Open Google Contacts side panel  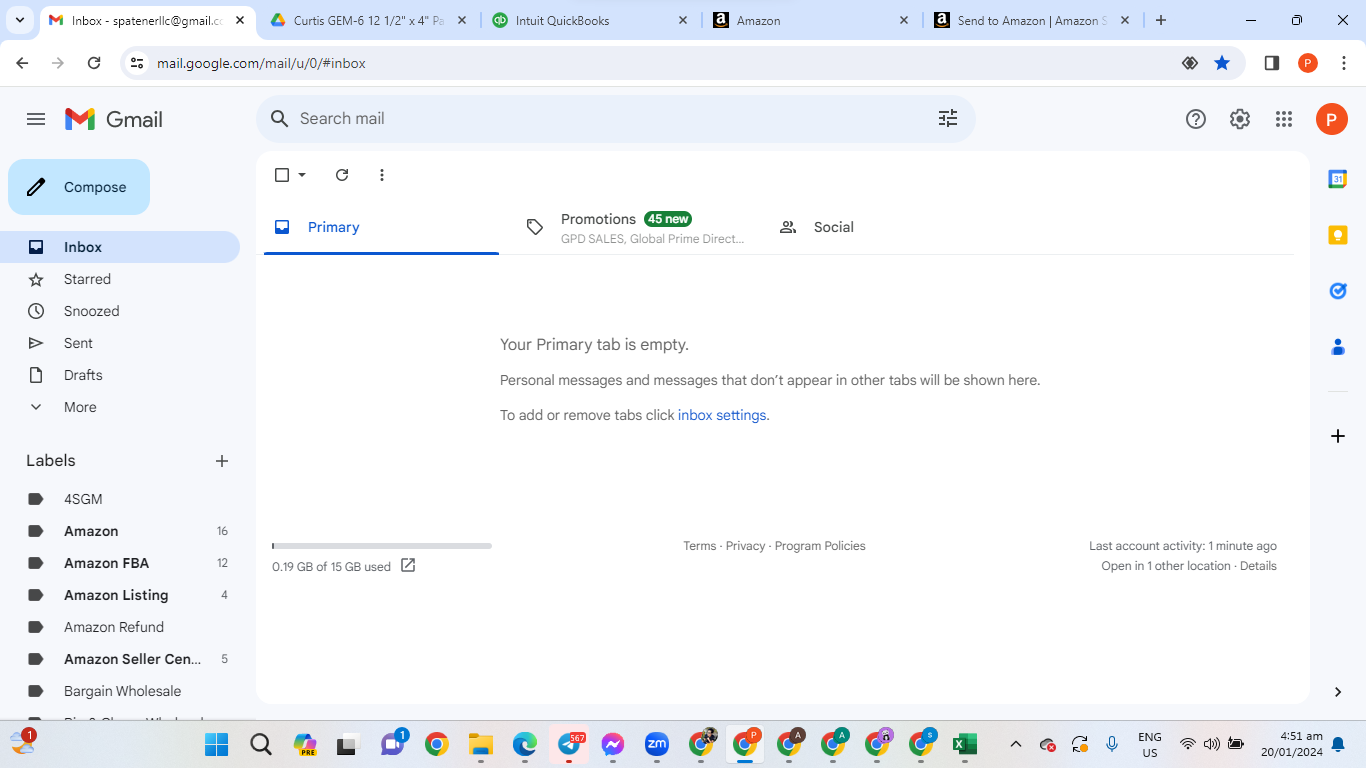click(x=1338, y=347)
